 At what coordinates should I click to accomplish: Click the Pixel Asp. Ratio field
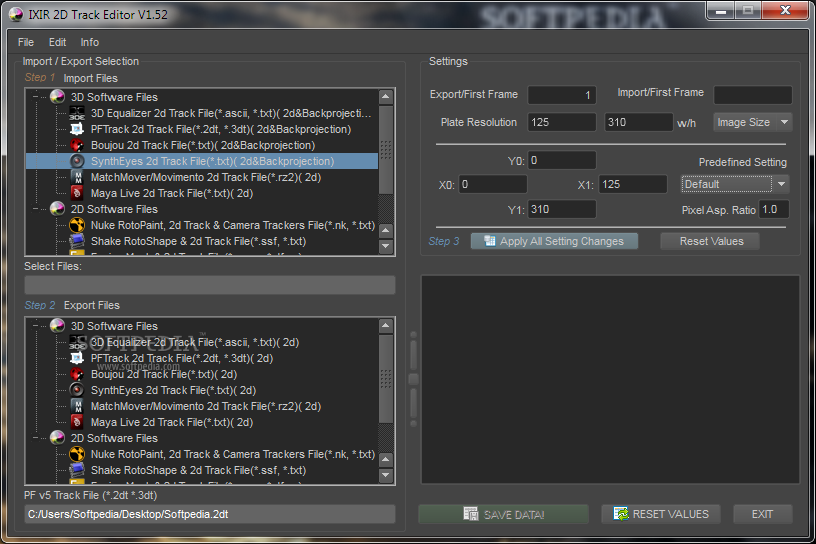coord(774,209)
